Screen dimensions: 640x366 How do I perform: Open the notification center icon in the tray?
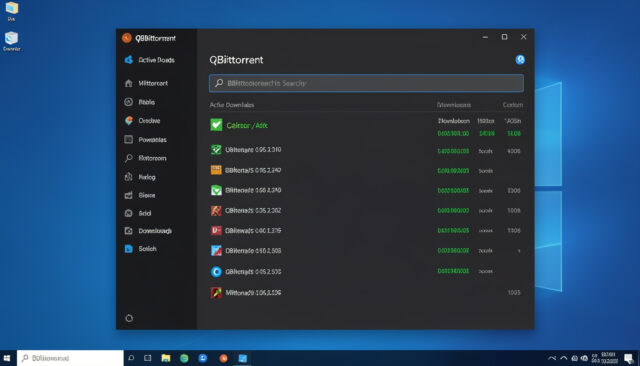point(629,358)
